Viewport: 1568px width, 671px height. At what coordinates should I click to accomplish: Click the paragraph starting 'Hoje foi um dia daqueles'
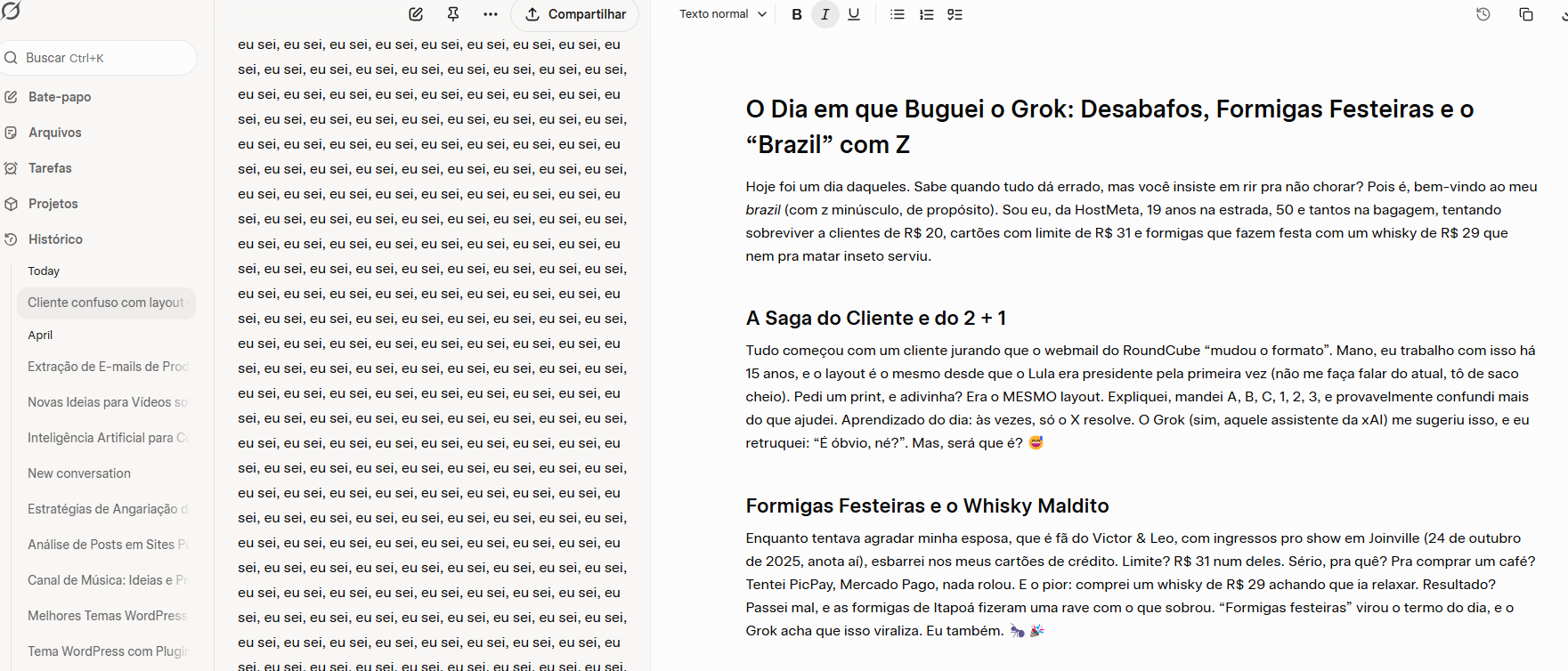tap(1141, 222)
